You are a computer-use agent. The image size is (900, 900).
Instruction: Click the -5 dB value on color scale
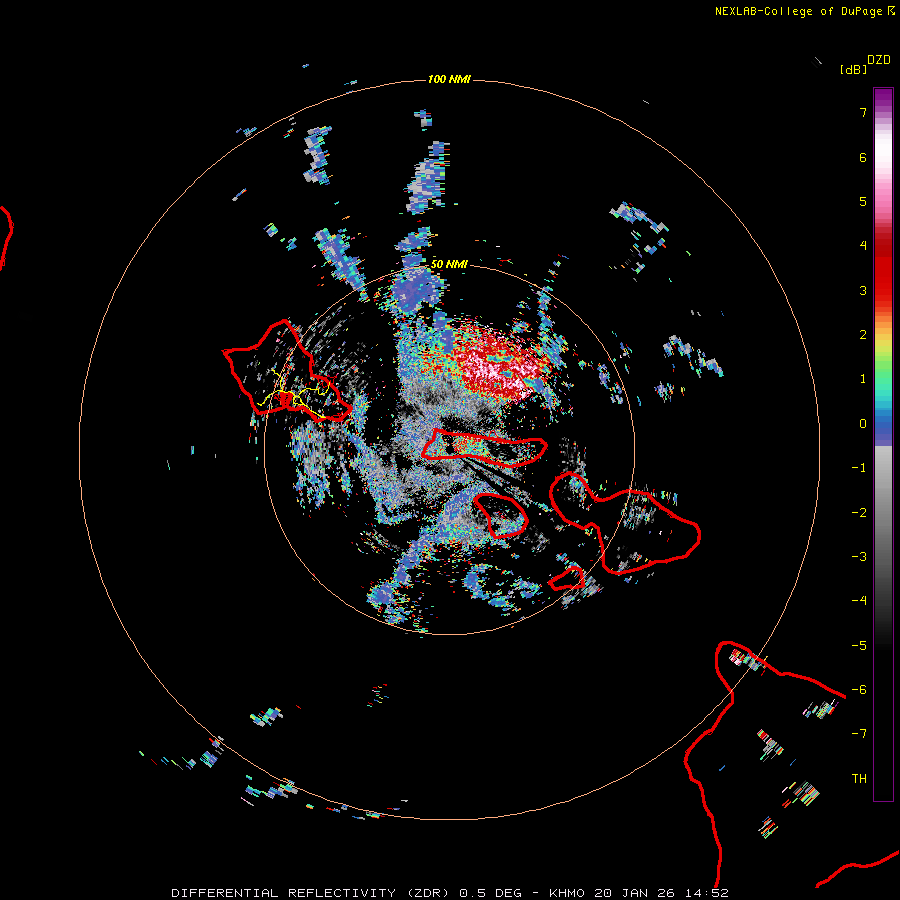(859, 646)
